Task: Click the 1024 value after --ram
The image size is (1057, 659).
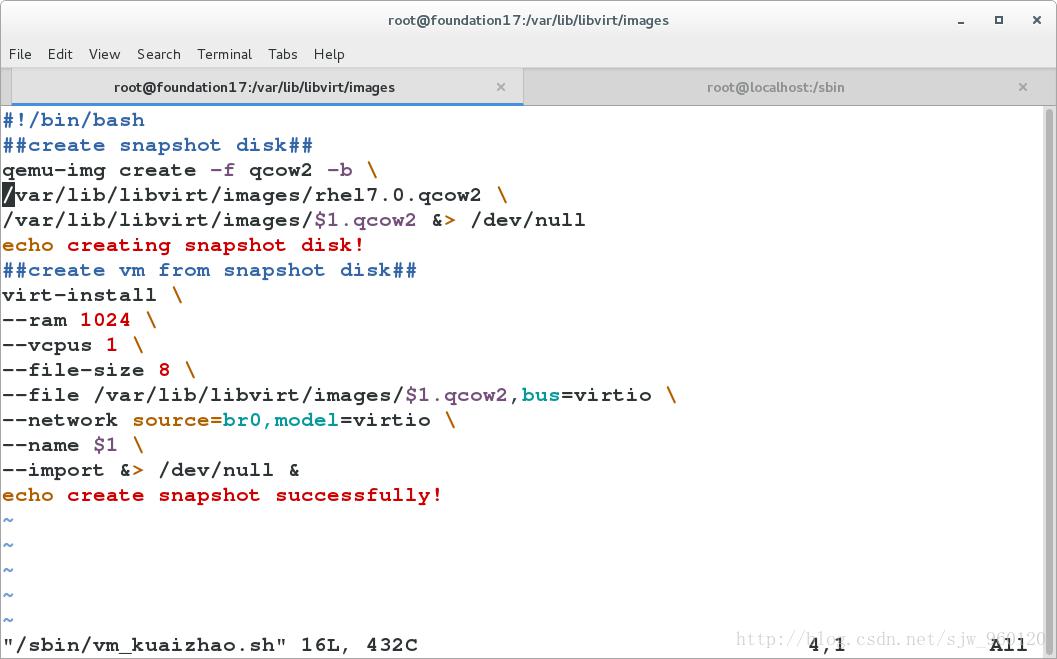Action: point(105,320)
